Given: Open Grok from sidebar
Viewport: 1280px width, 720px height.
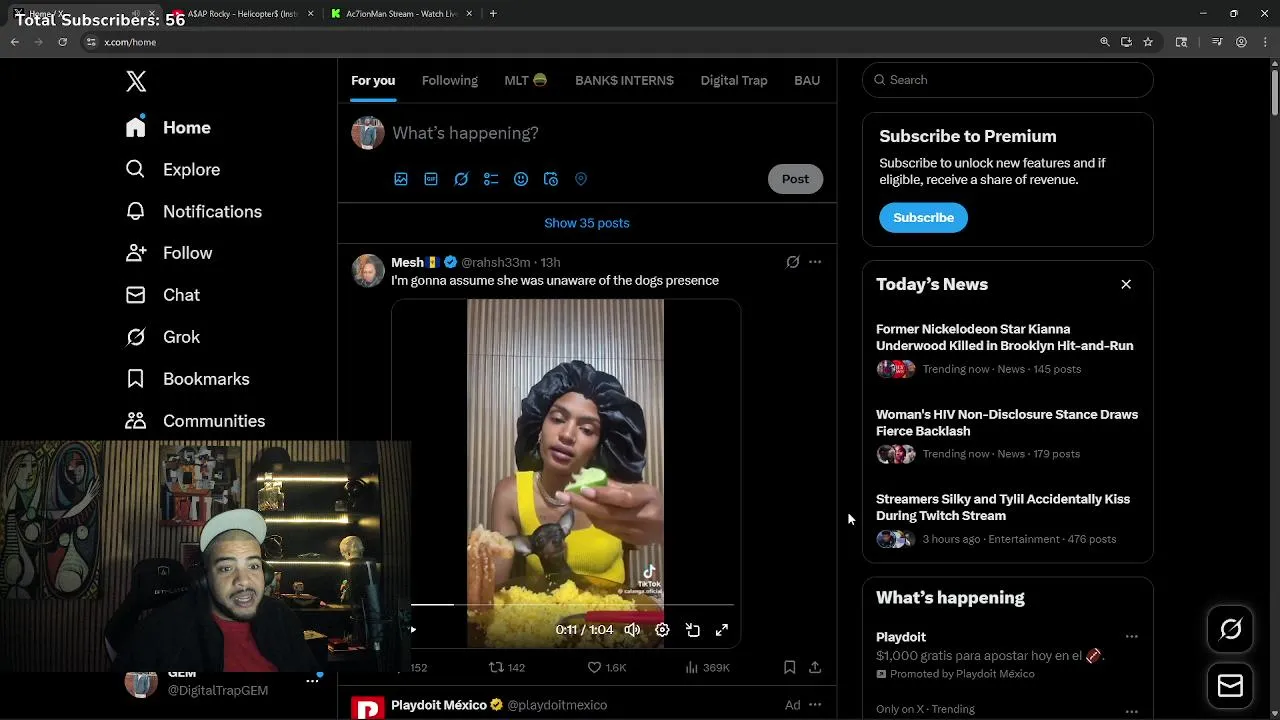Looking at the screenshot, I should [x=162, y=337].
